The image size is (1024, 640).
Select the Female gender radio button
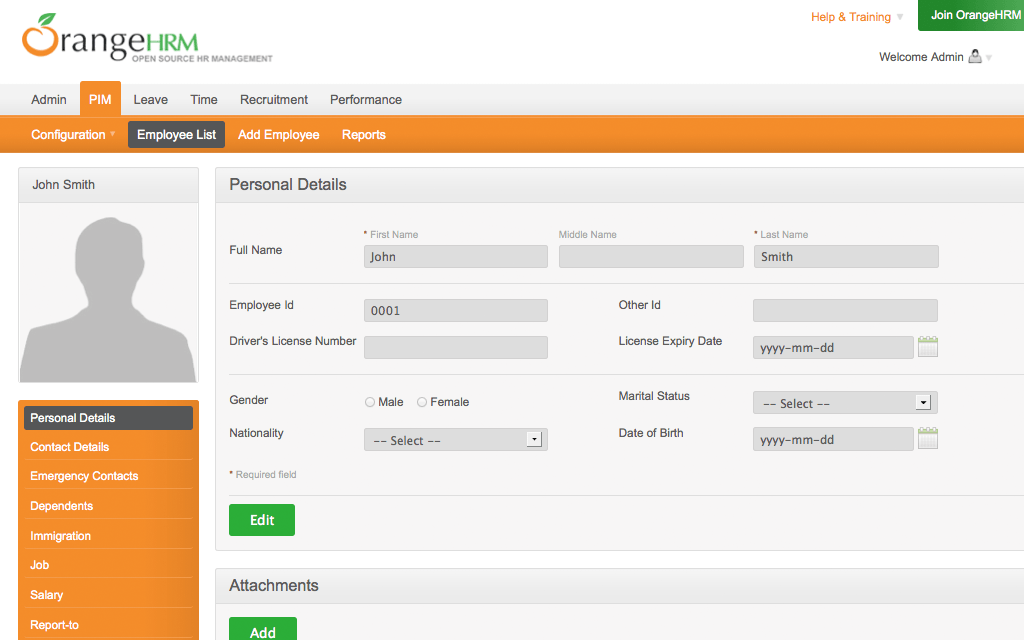[x=422, y=402]
